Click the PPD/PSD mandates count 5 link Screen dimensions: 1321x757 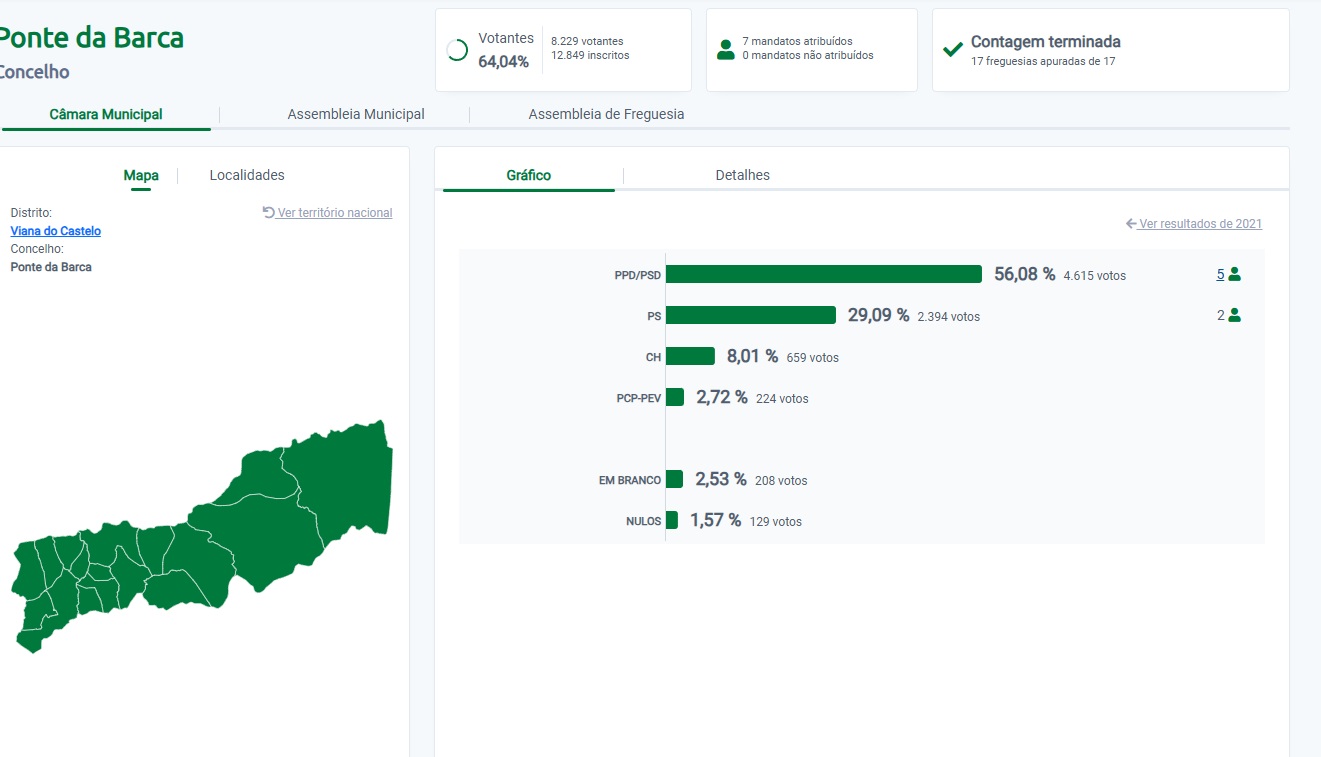point(1220,274)
